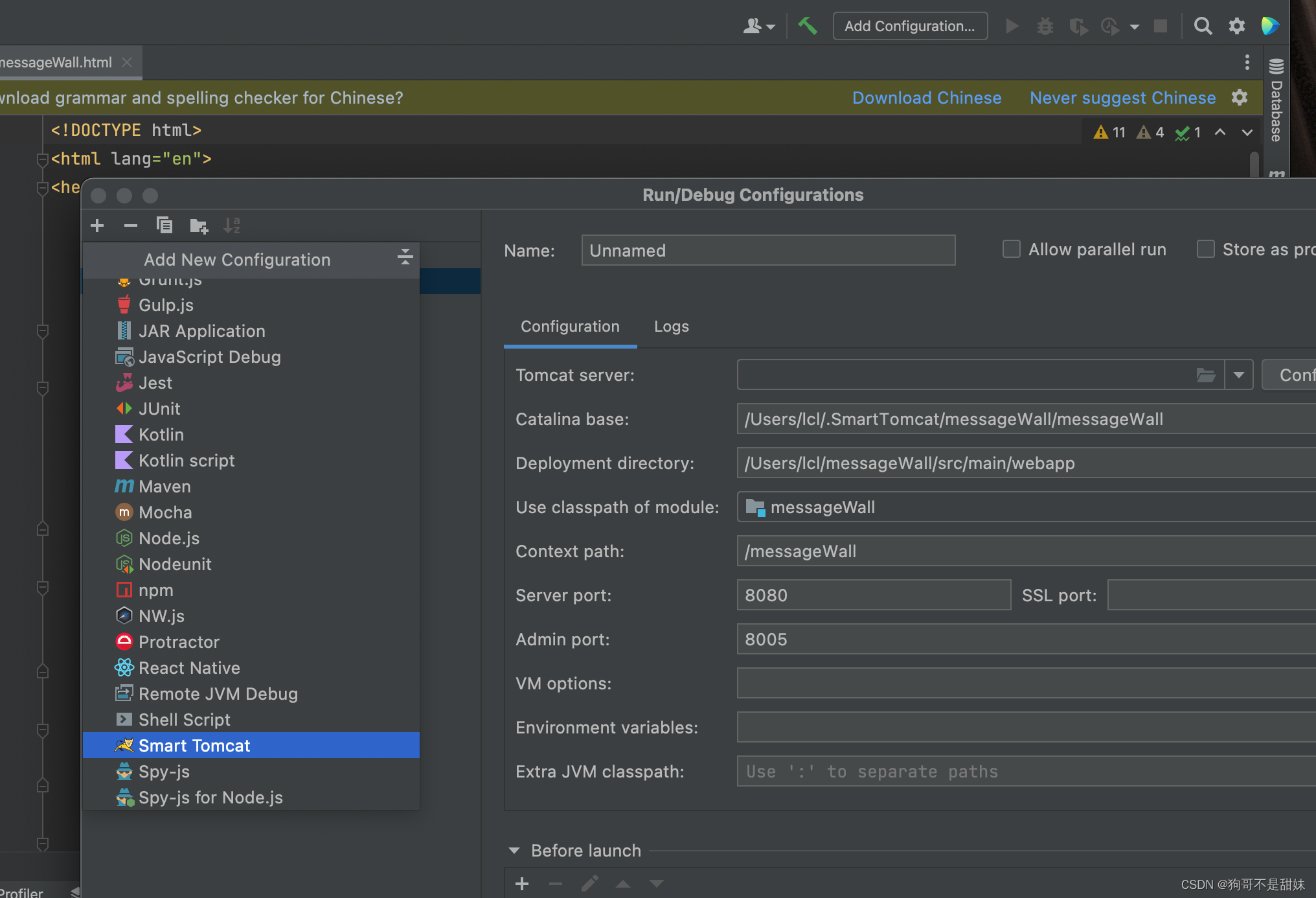Collapse the Before launch section

515,851
